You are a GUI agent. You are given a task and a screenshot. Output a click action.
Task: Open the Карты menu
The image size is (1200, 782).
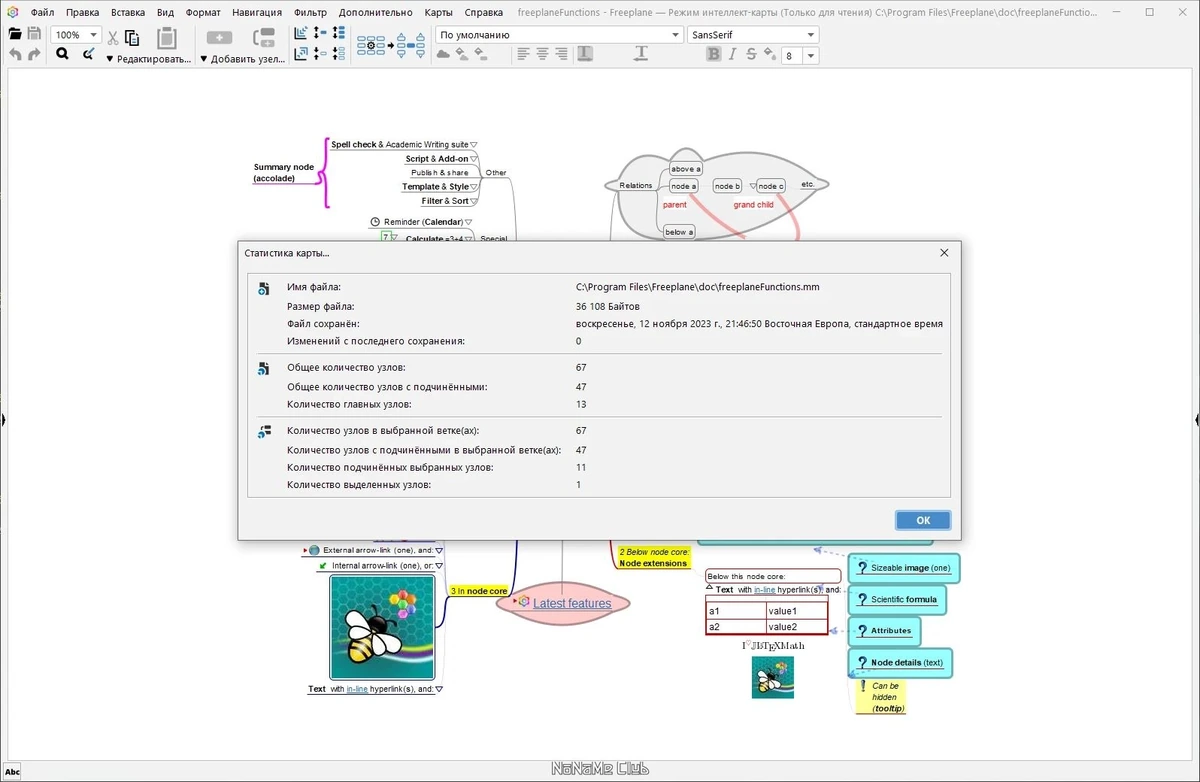click(x=438, y=13)
